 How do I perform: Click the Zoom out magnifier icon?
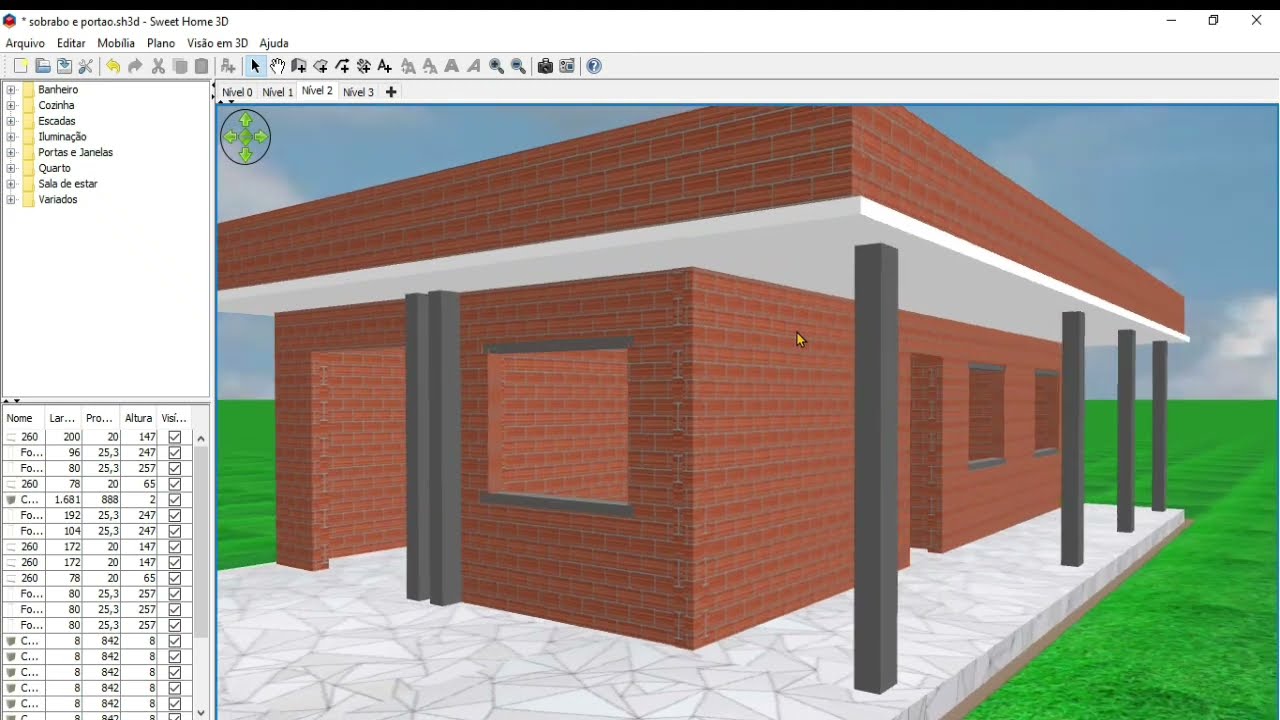click(518, 66)
